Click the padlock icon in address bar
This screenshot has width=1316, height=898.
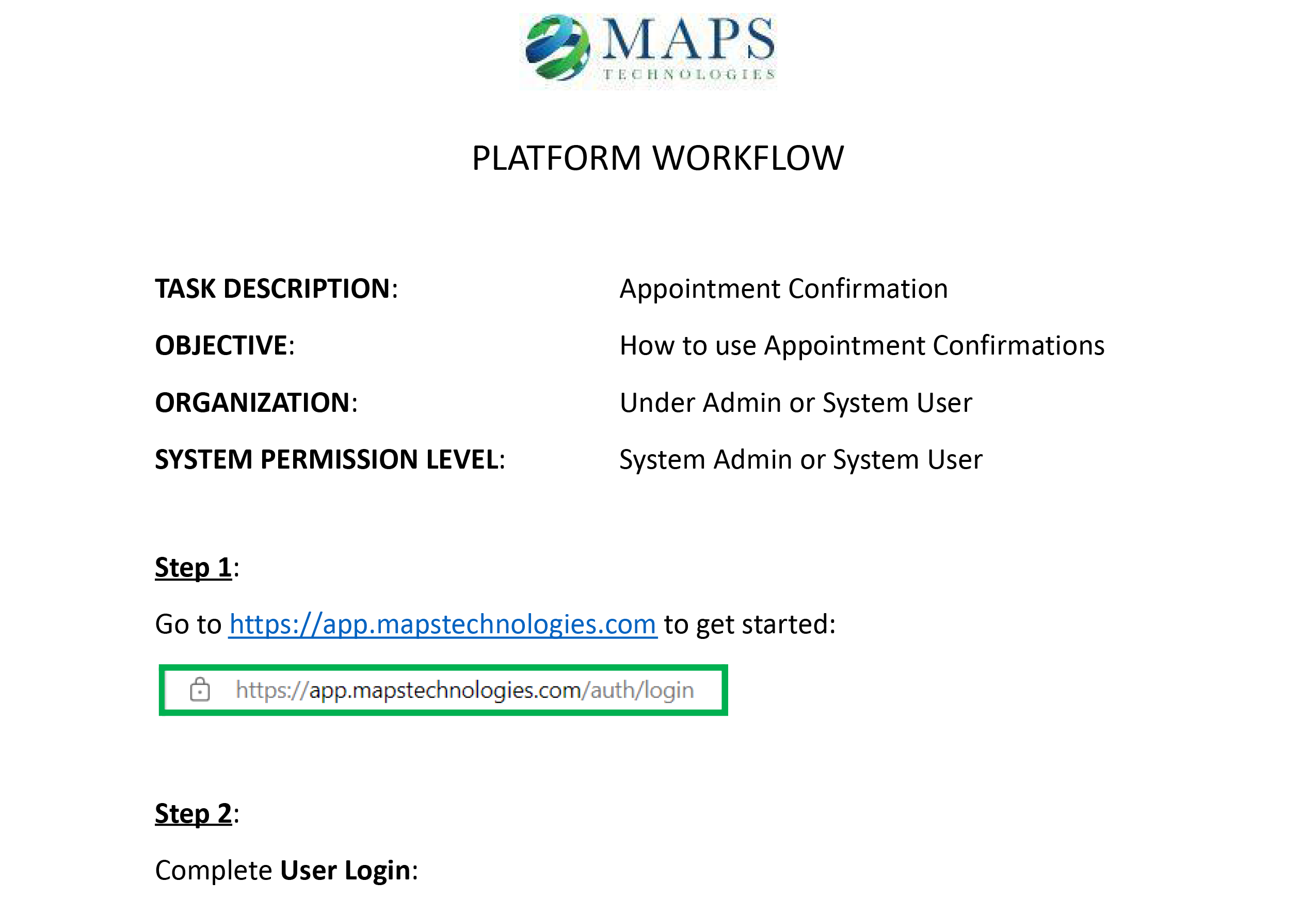click(199, 689)
